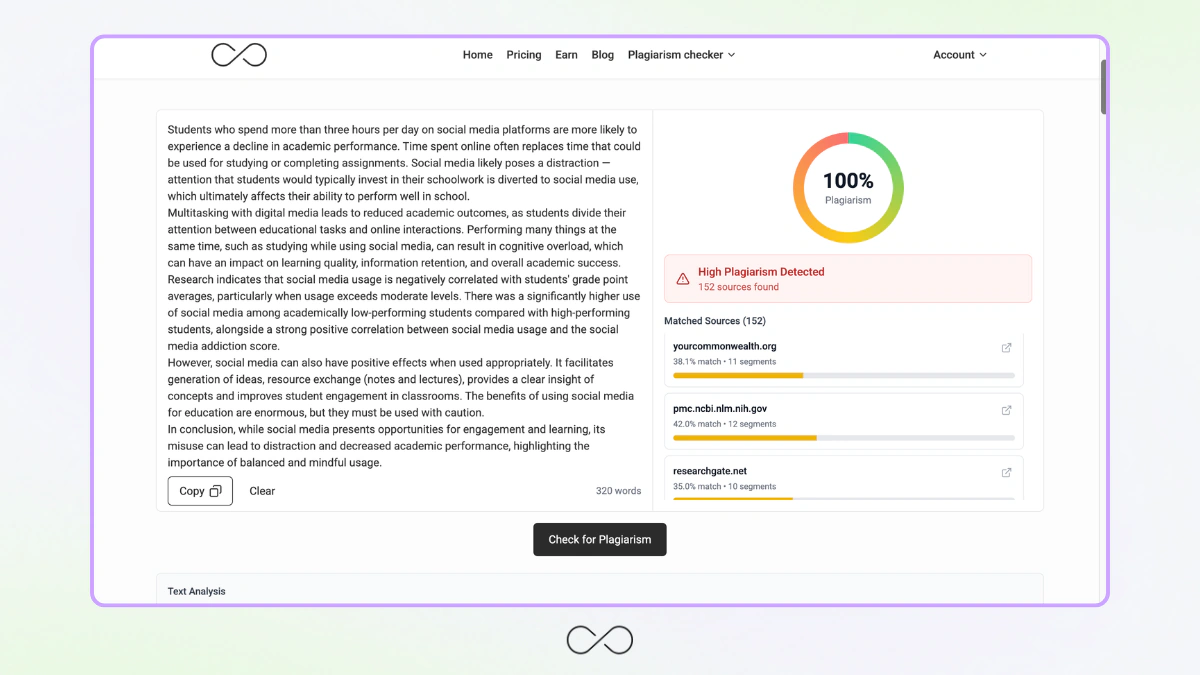Click the 100% plagiarism donut chart
Viewport: 1200px width, 675px height.
pos(848,187)
